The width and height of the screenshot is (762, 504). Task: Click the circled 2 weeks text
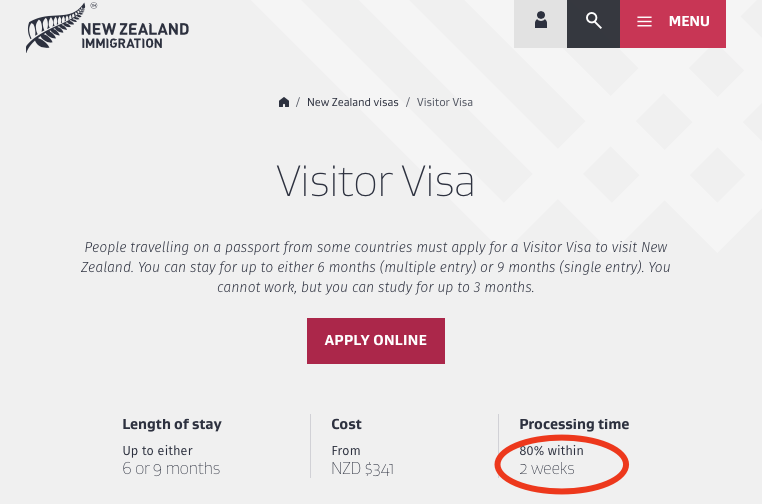(546, 468)
